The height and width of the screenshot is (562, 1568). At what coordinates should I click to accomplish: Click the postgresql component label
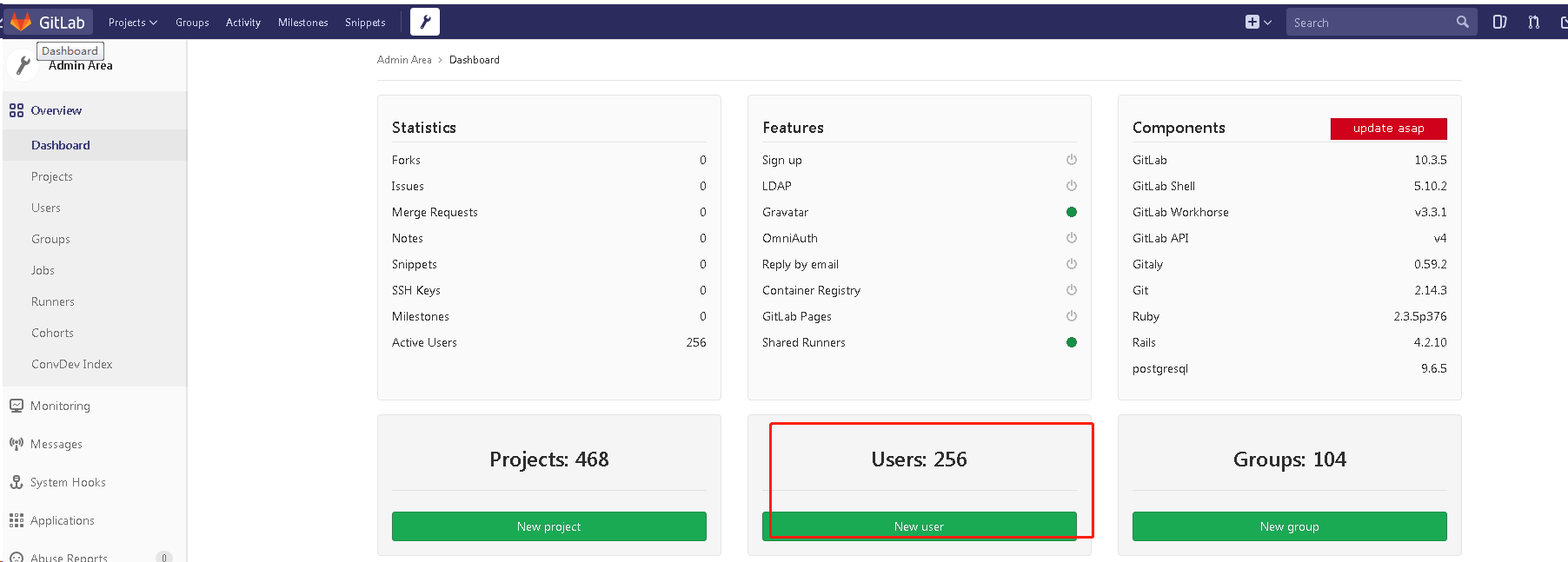tap(1160, 368)
